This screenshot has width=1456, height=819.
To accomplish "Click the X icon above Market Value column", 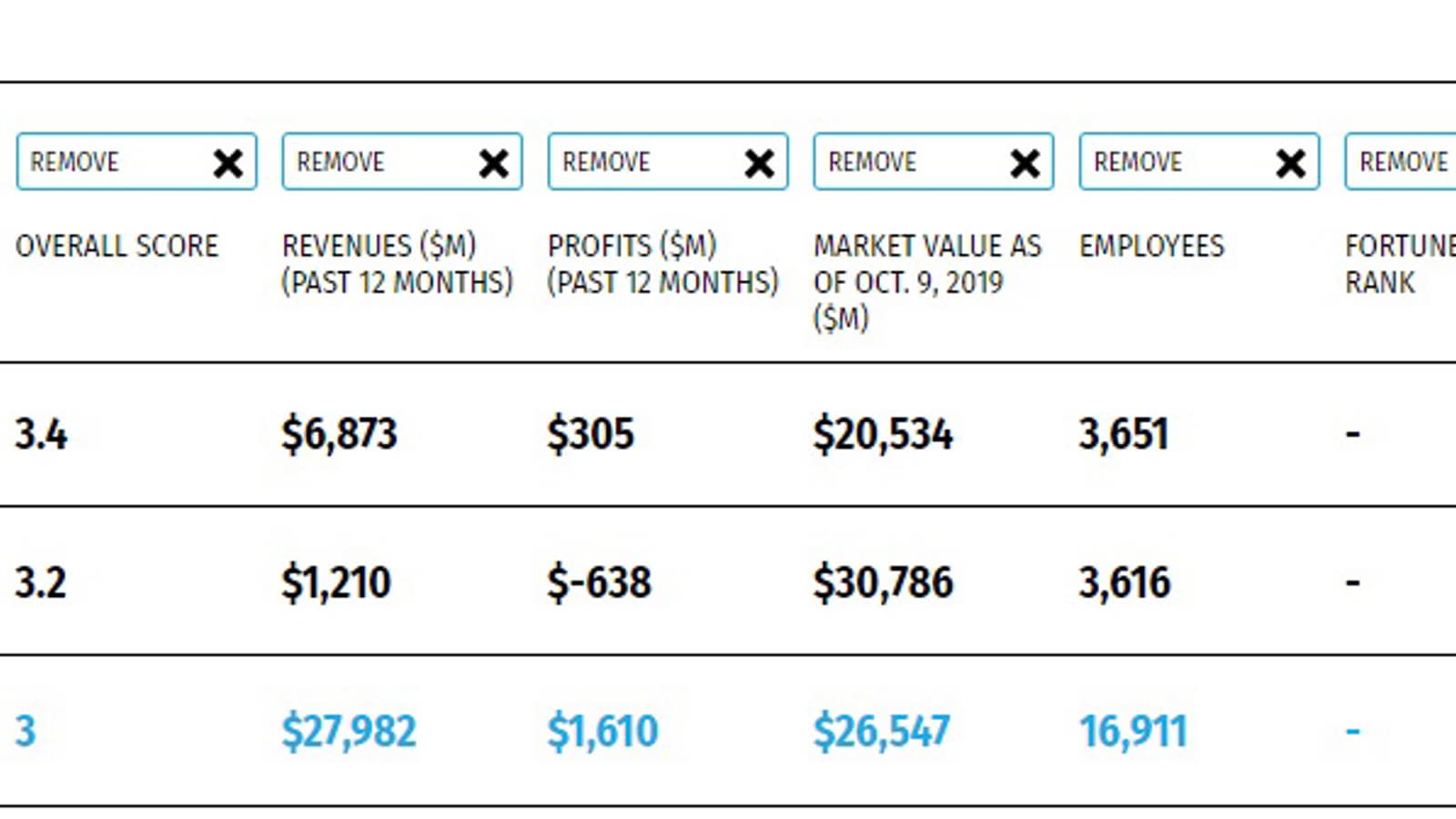I will [x=1025, y=164].
